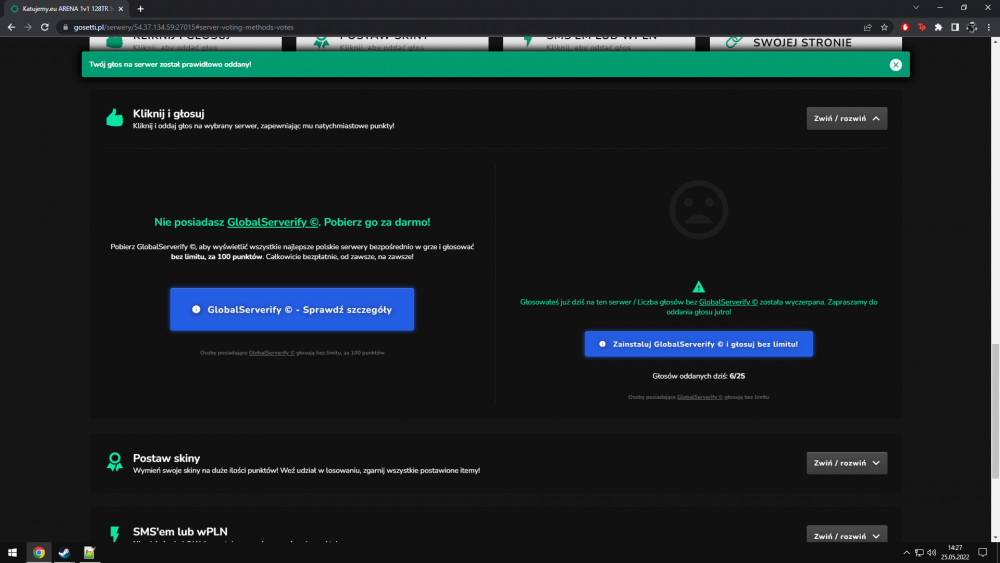Viewport: 1000px width, 563px height.
Task: Toggle the browser side panel
Action: 955,27
